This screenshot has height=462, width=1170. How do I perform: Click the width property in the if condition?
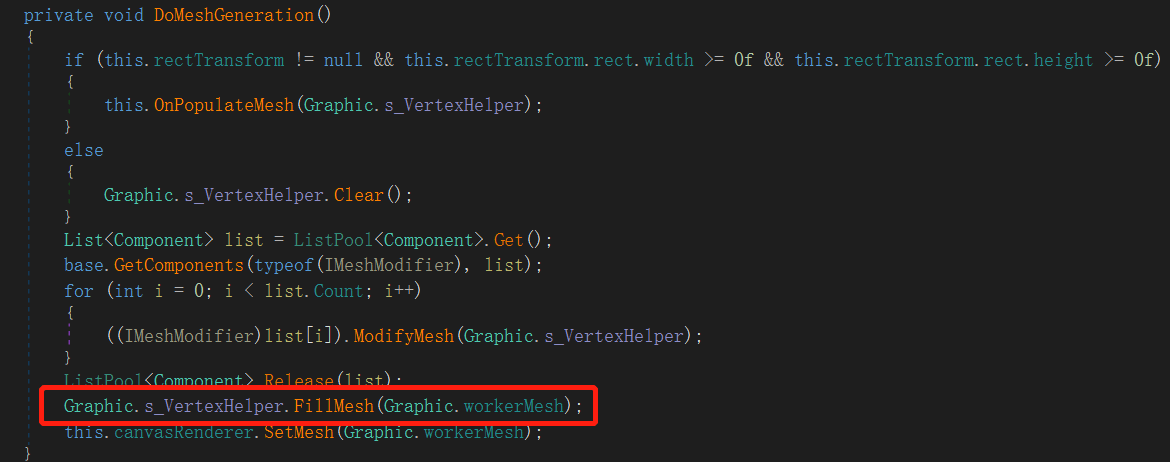click(x=668, y=60)
